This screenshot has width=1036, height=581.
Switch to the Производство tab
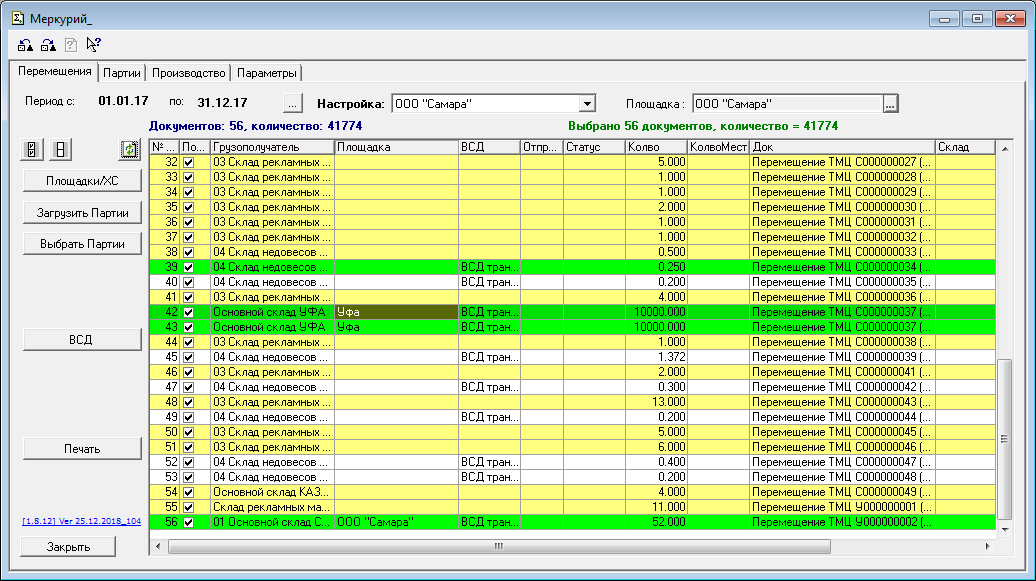[188, 73]
